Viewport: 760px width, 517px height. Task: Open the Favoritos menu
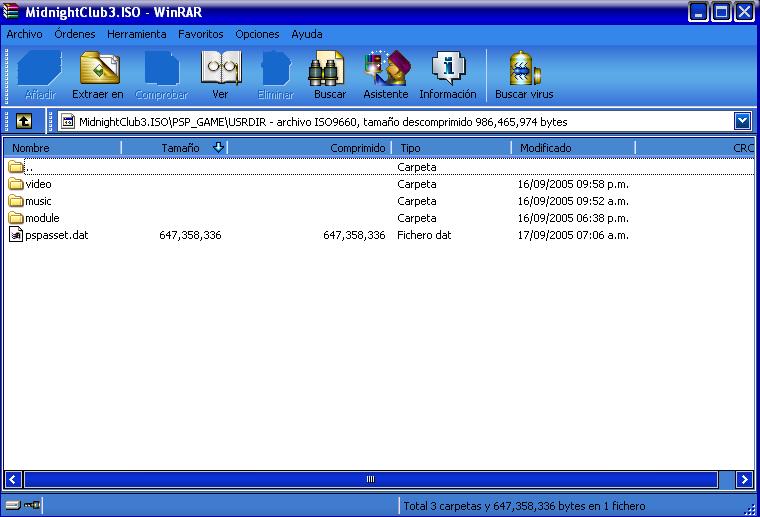[200, 34]
